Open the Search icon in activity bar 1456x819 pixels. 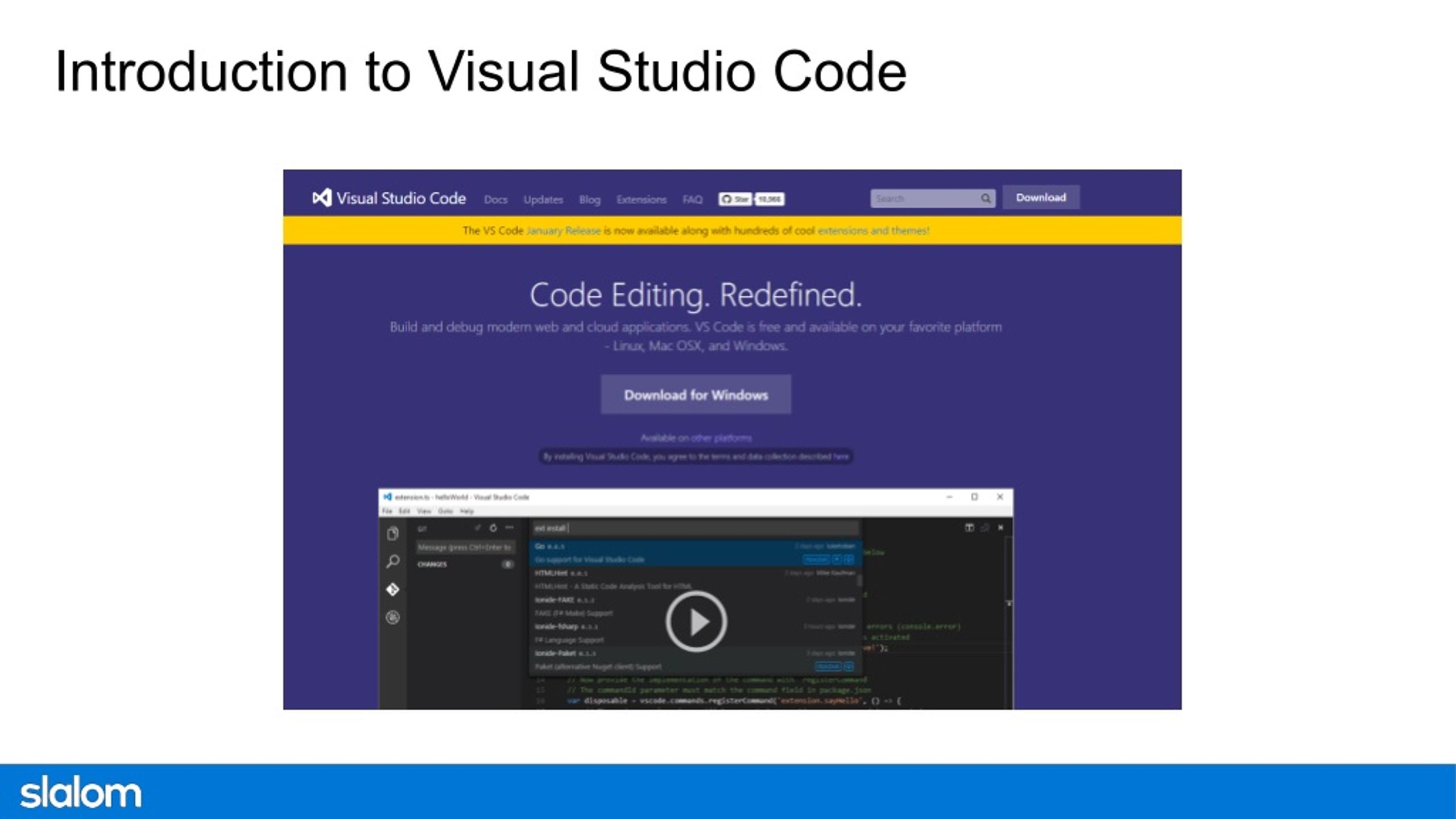click(x=392, y=561)
